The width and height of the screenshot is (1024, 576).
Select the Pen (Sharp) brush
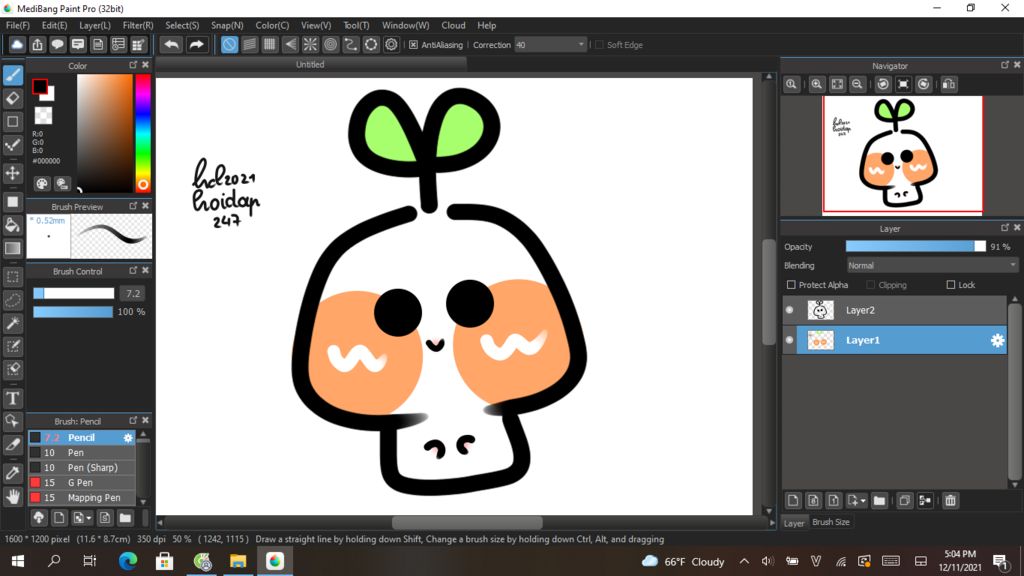[x=82, y=468]
